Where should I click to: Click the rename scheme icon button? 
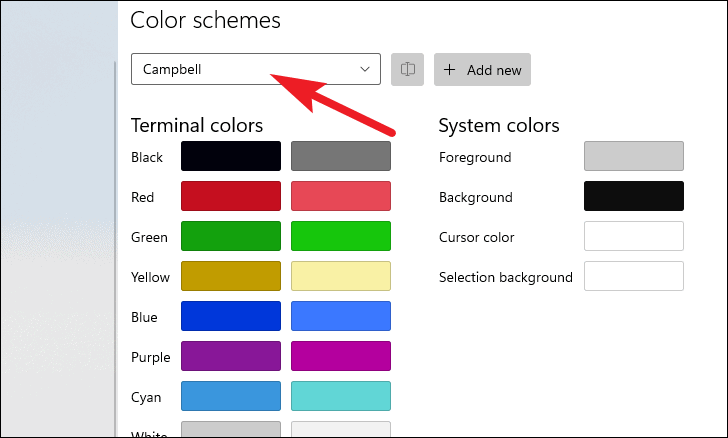[407, 69]
